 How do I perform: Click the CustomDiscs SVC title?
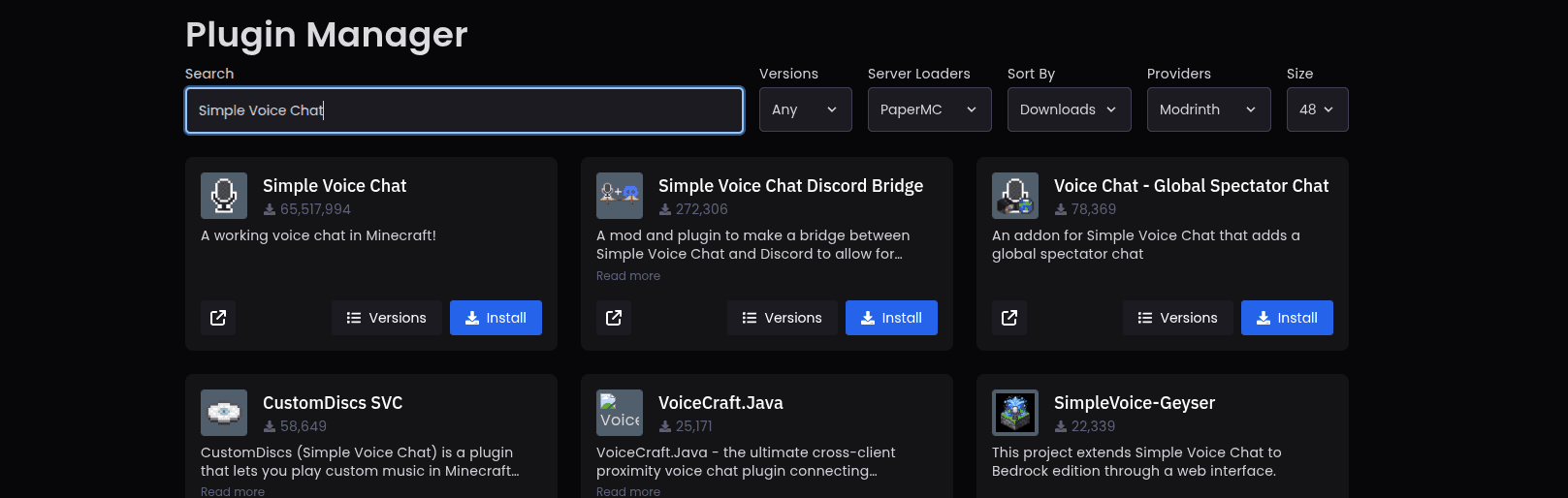coord(333,403)
